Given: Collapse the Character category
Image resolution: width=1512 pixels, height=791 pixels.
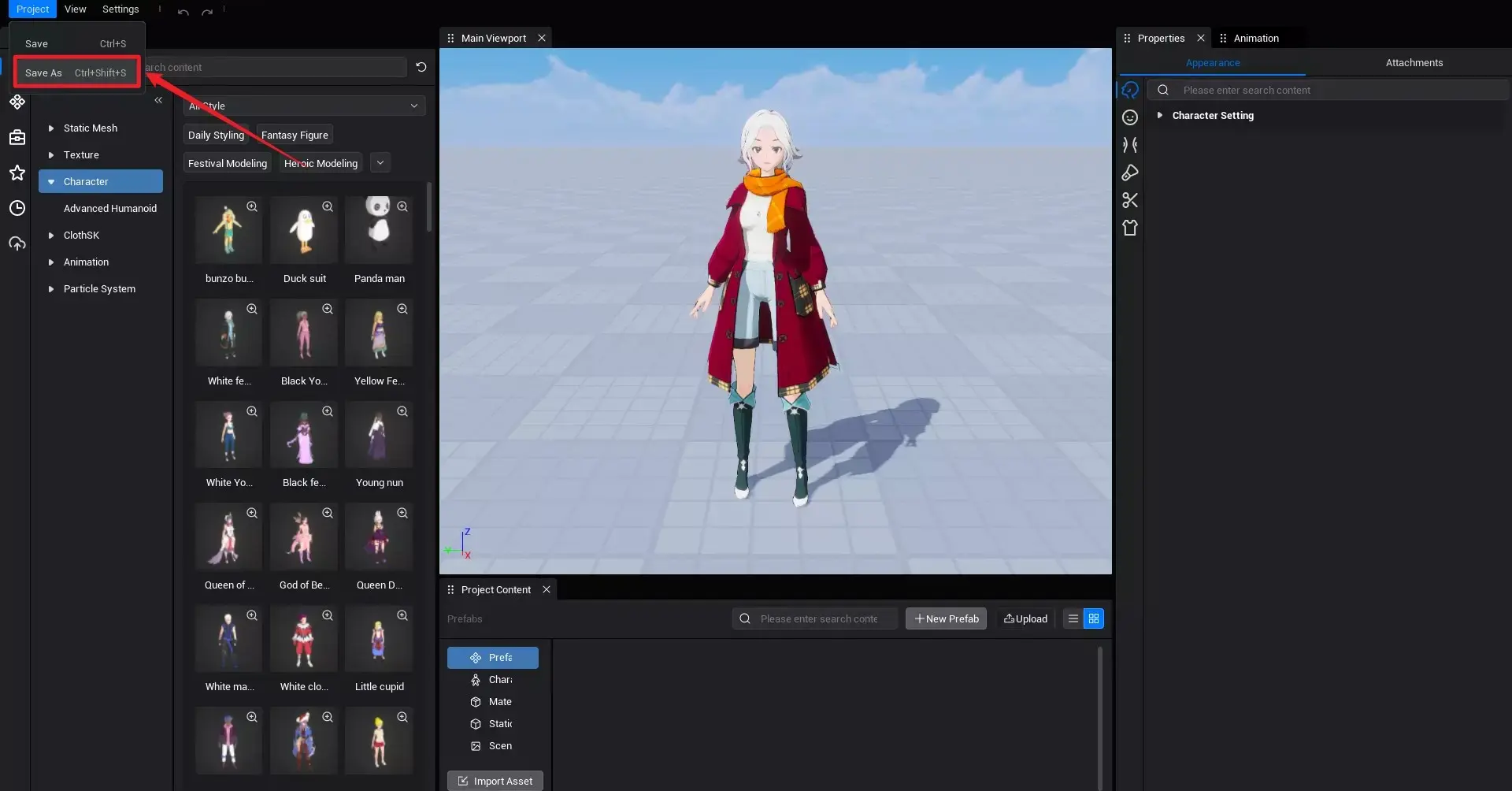Looking at the screenshot, I should [51, 182].
